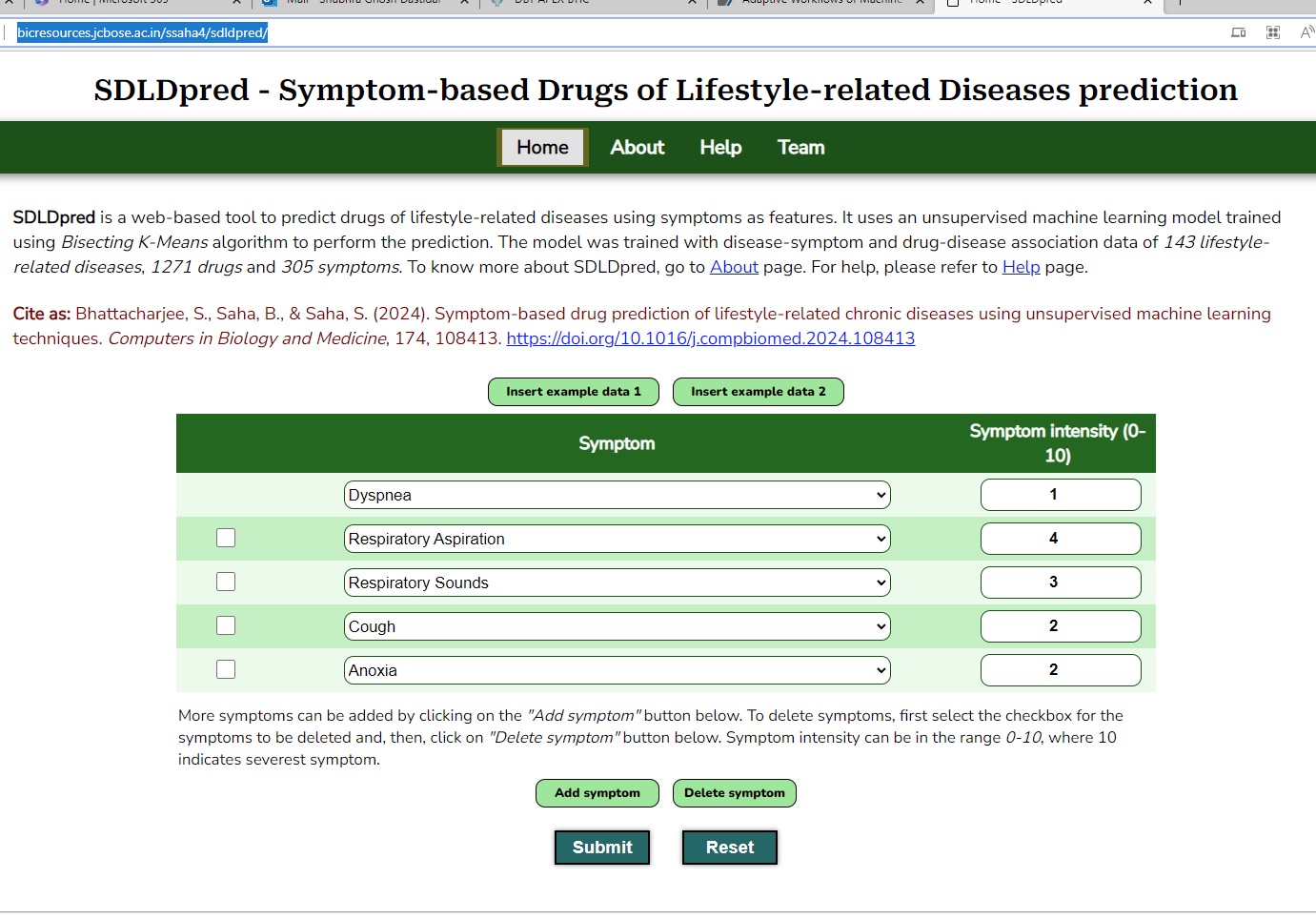Submit the symptom form
The height and width of the screenshot is (920, 1316).
pos(602,848)
